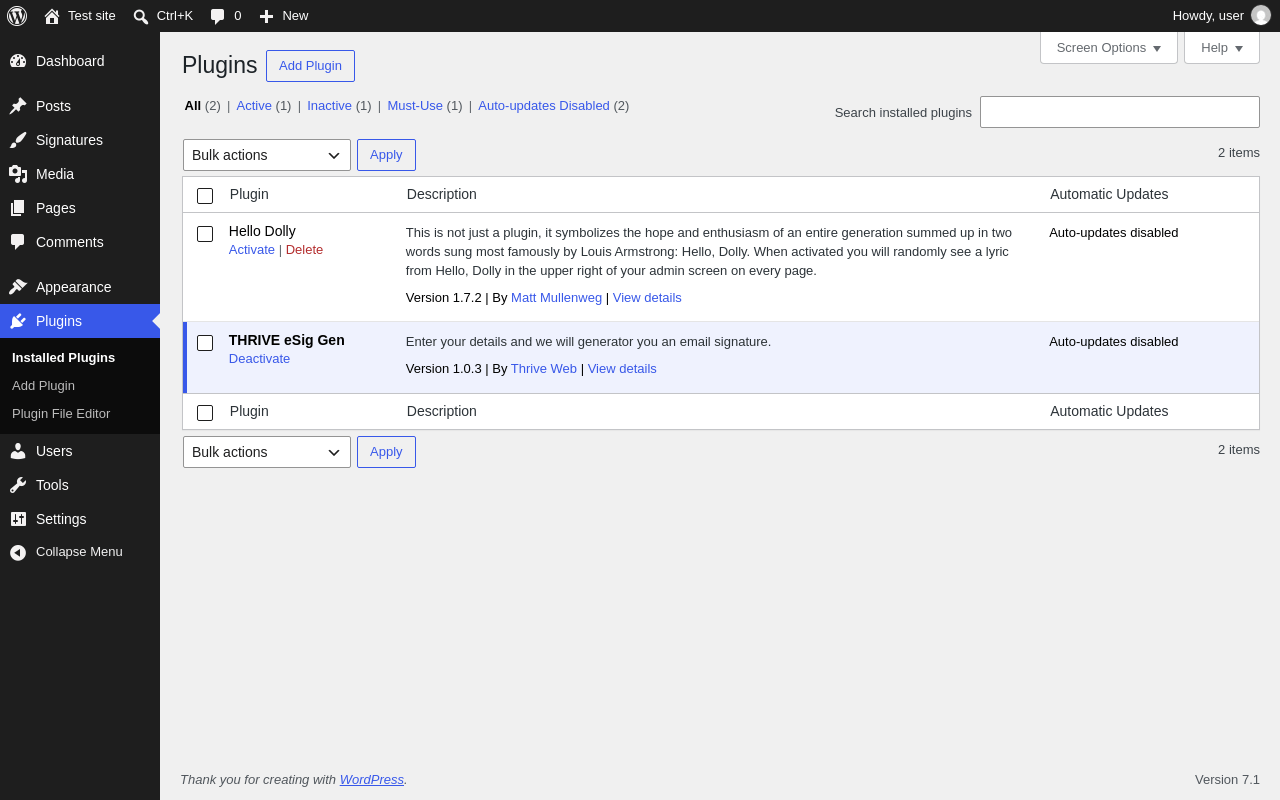
Task: Click the user avatar icon
Action: tap(1261, 16)
